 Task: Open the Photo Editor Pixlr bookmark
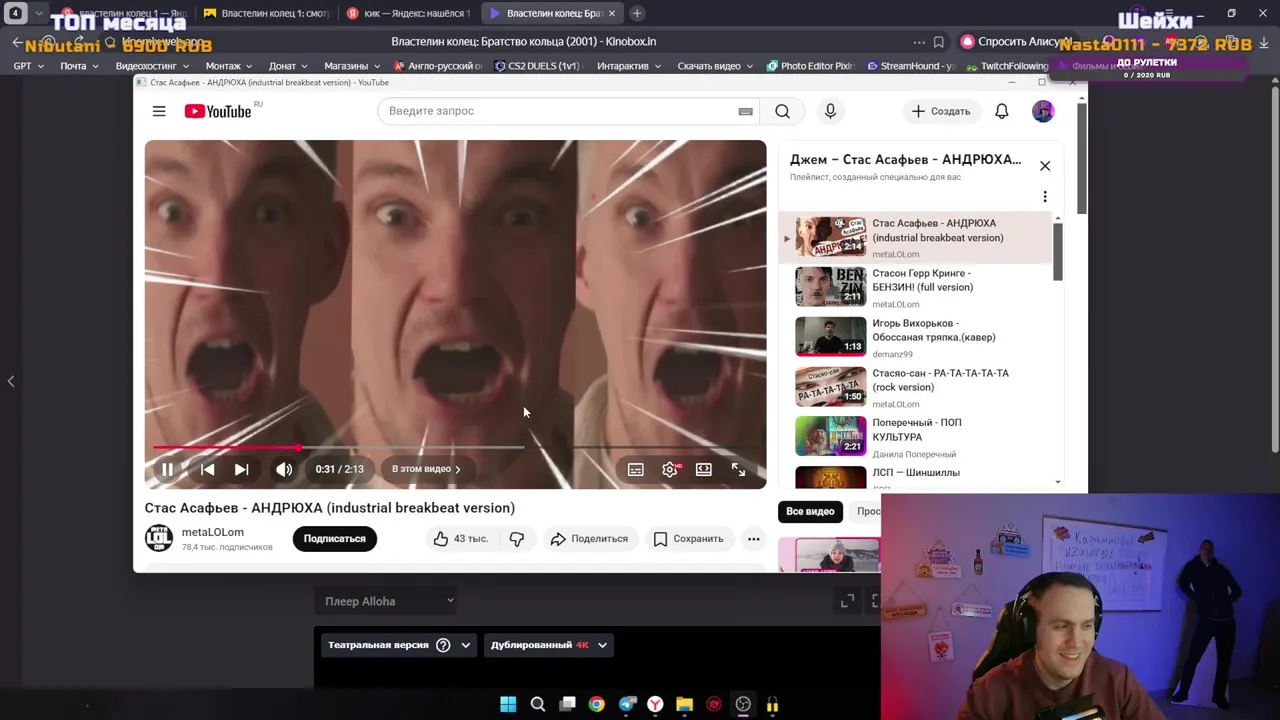(x=810, y=66)
